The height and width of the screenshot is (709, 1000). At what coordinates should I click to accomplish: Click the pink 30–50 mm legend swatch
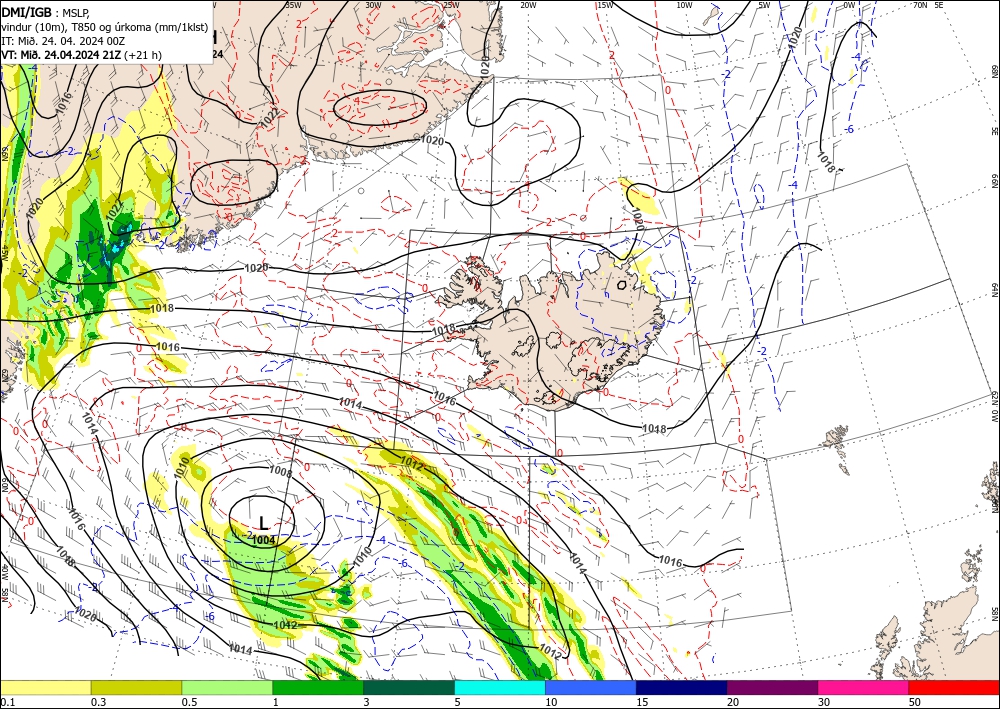click(864, 687)
